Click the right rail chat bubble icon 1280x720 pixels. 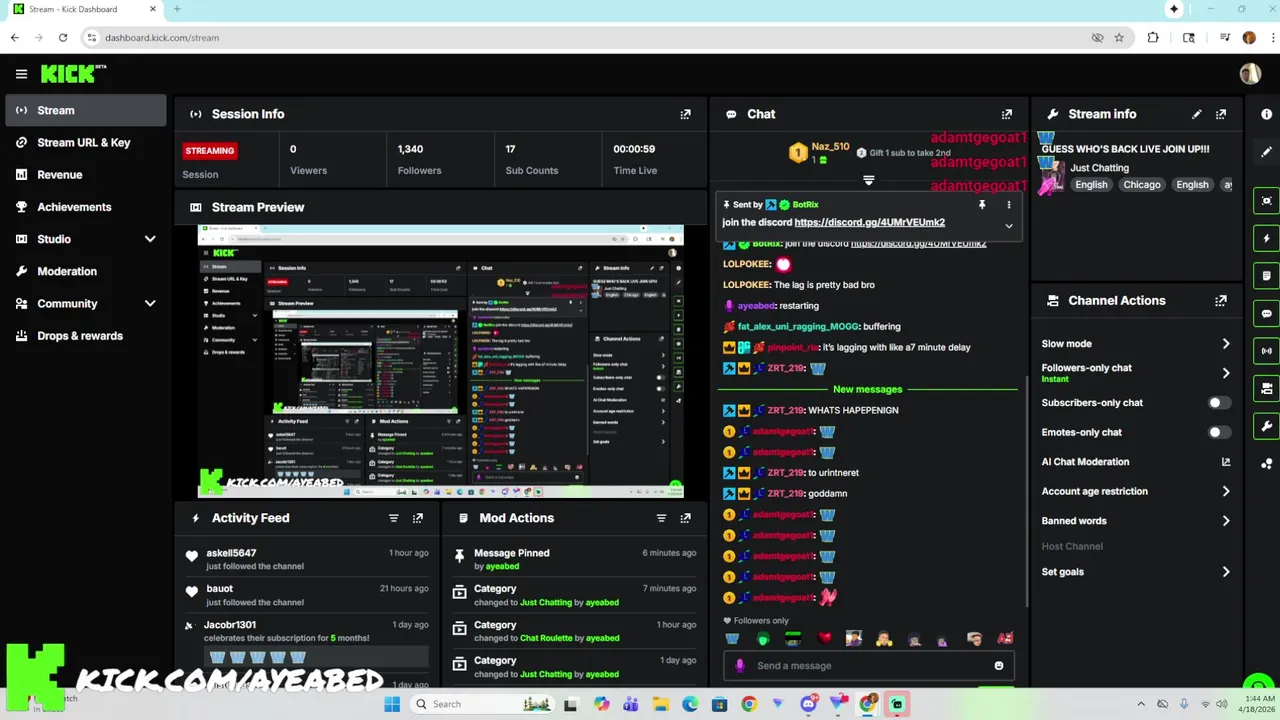click(x=1266, y=314)
